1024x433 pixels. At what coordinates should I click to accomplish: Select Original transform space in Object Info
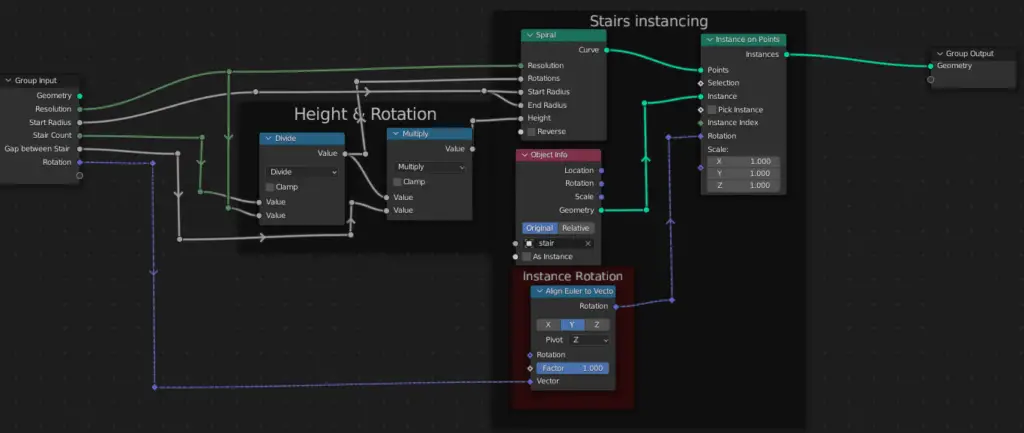point(540,228)
